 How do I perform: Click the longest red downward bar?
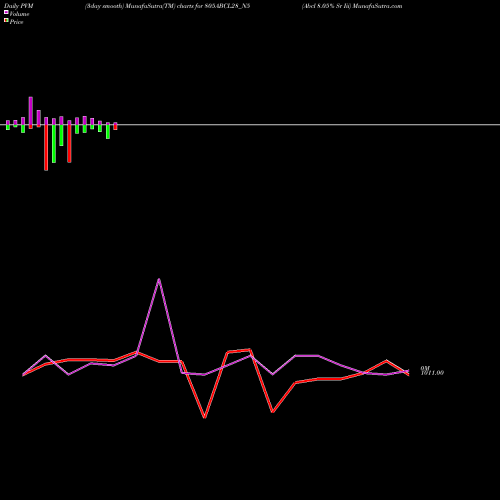pos(46,148)
